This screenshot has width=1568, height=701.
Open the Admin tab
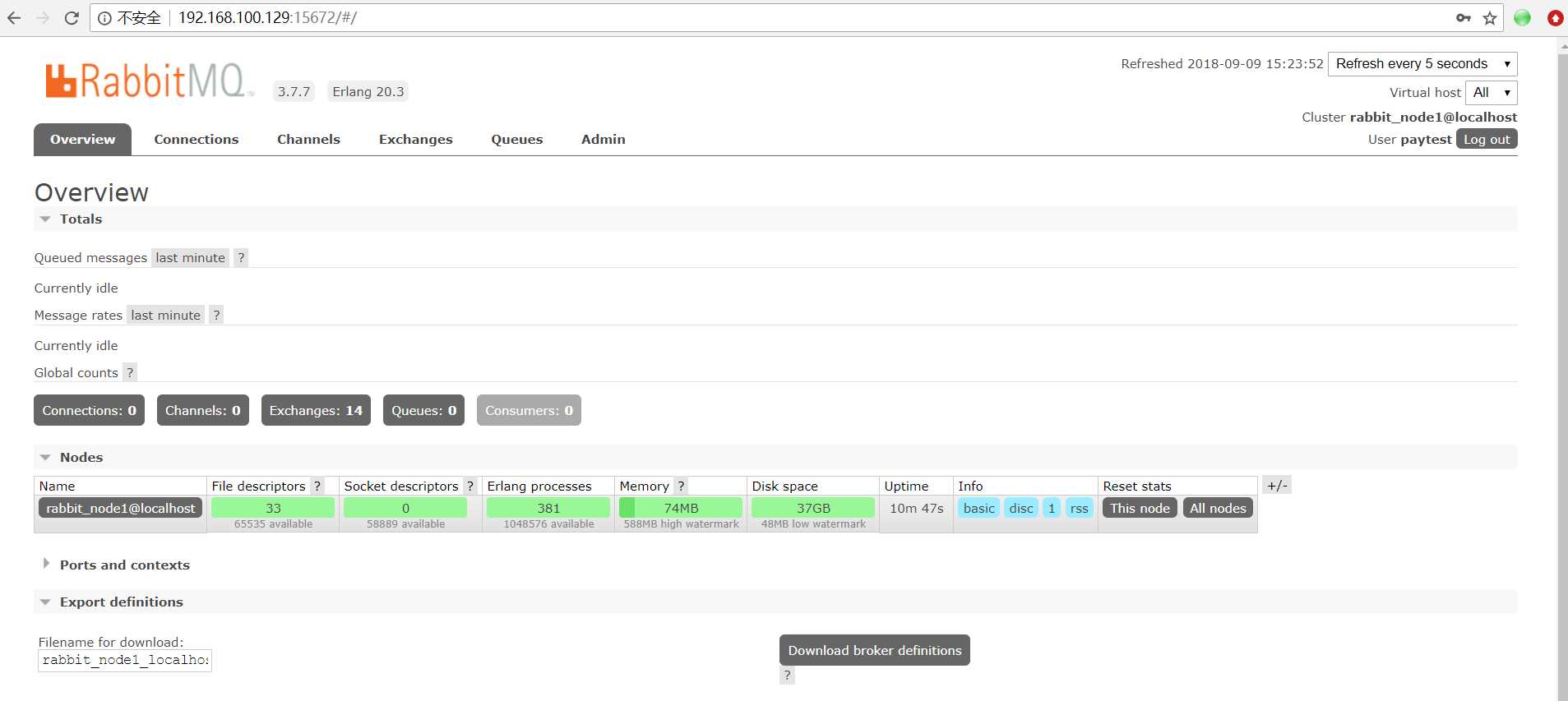[x=604, y=140]
